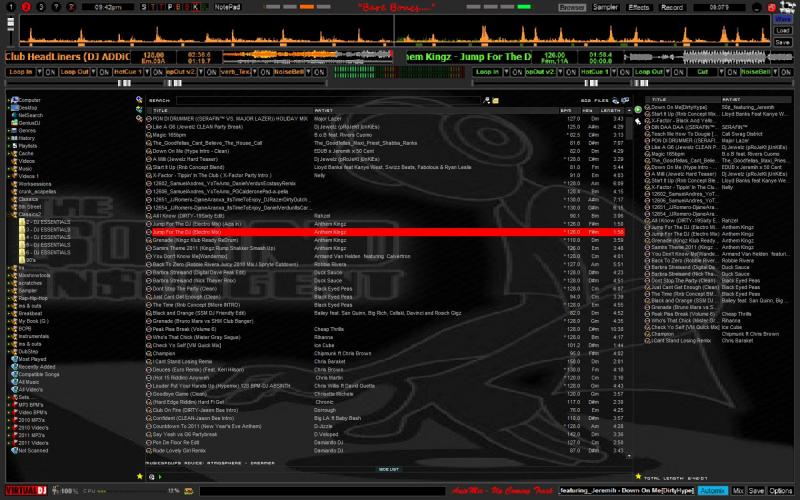The height and width of the screenshot is (500, 800).
Task: Click the VirtualDJ logo in the bottom-left
Action: point(27,491)
